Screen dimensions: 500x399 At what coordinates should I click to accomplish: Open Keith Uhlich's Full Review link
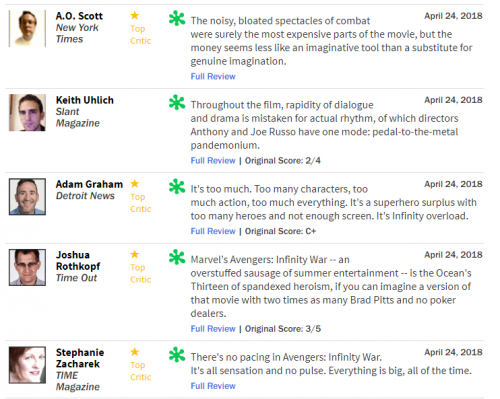[213, 161]
